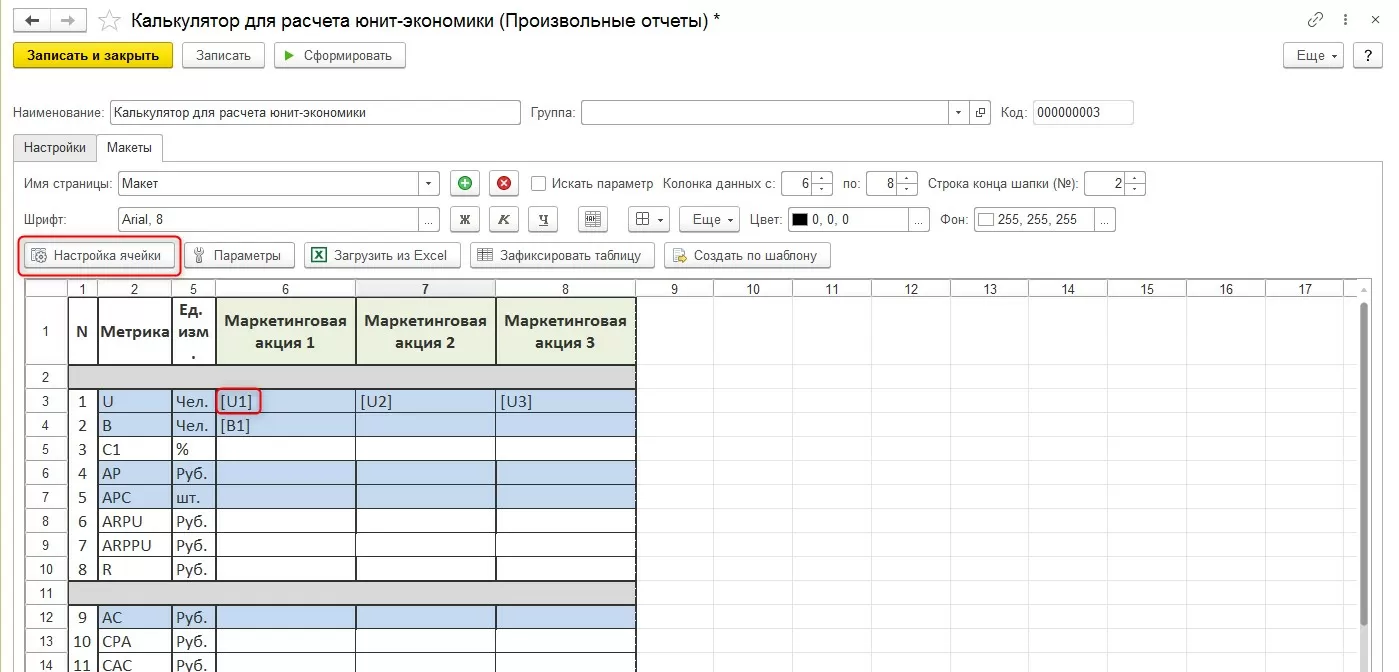Open the vertical three-dot menu
Viewport: 1399px width, 672px height.
[x=1346, y=20]
